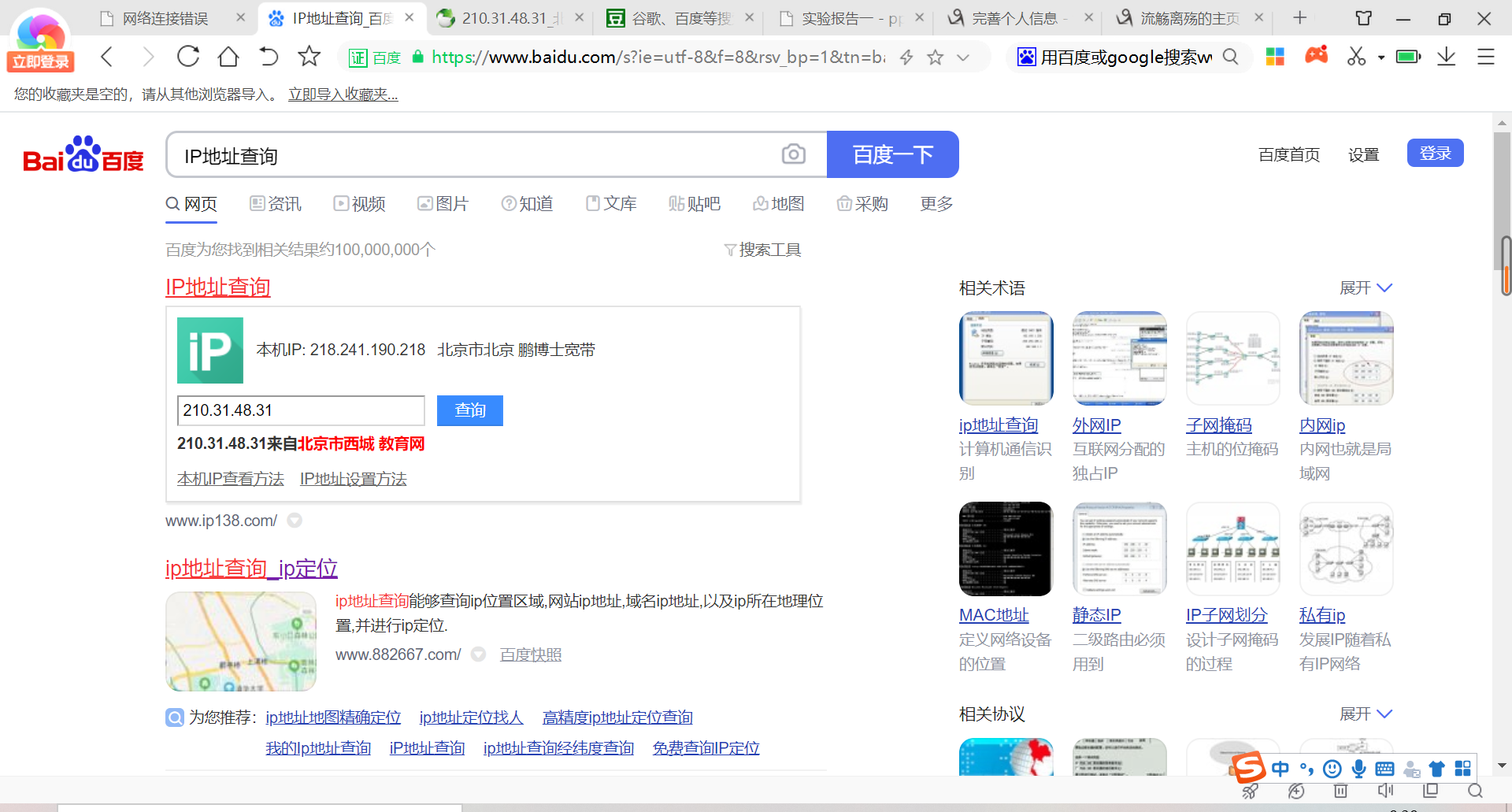The width and height of the screenshot is (1512, 812).
Task: Select the 文库 search category
Action: click(x=611, y=204)
